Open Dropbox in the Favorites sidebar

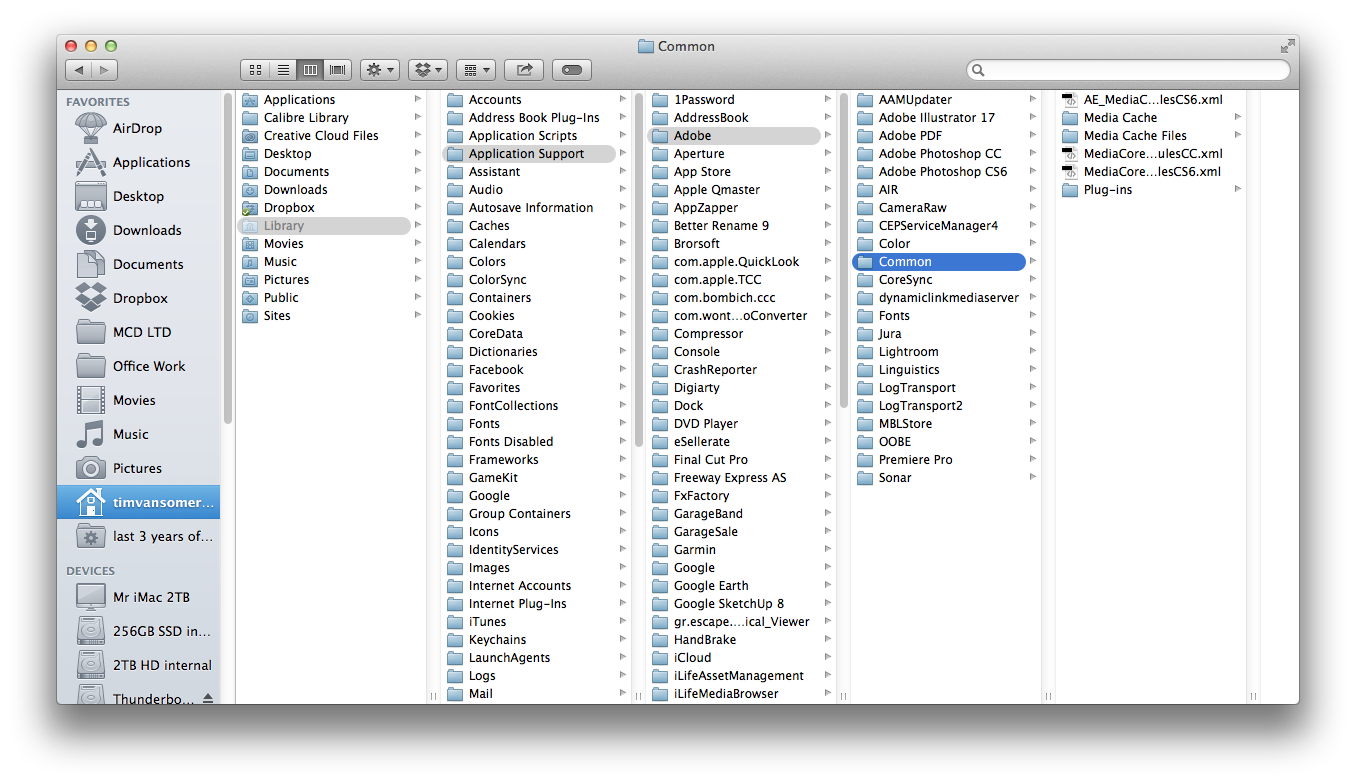(138, 298)
